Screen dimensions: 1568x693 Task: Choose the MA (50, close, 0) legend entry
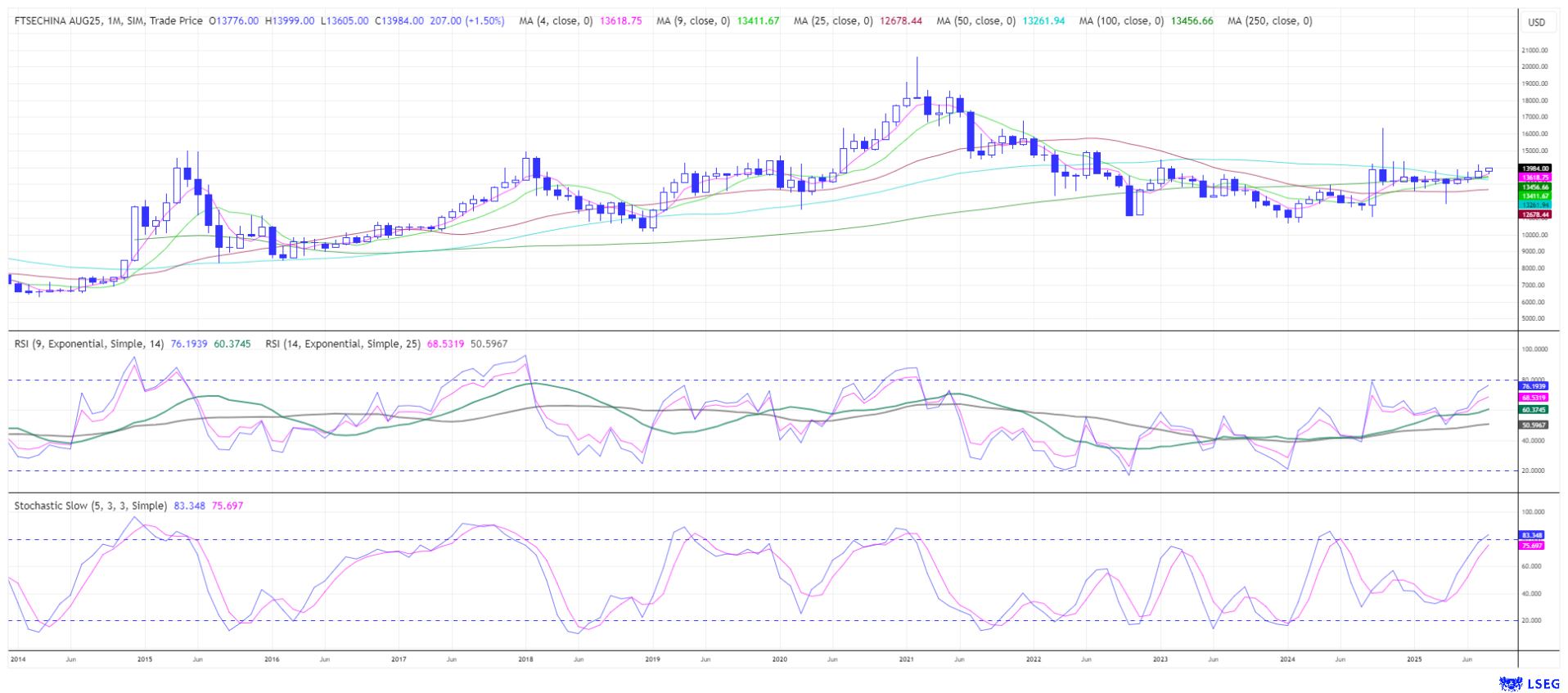pos(975,21)
